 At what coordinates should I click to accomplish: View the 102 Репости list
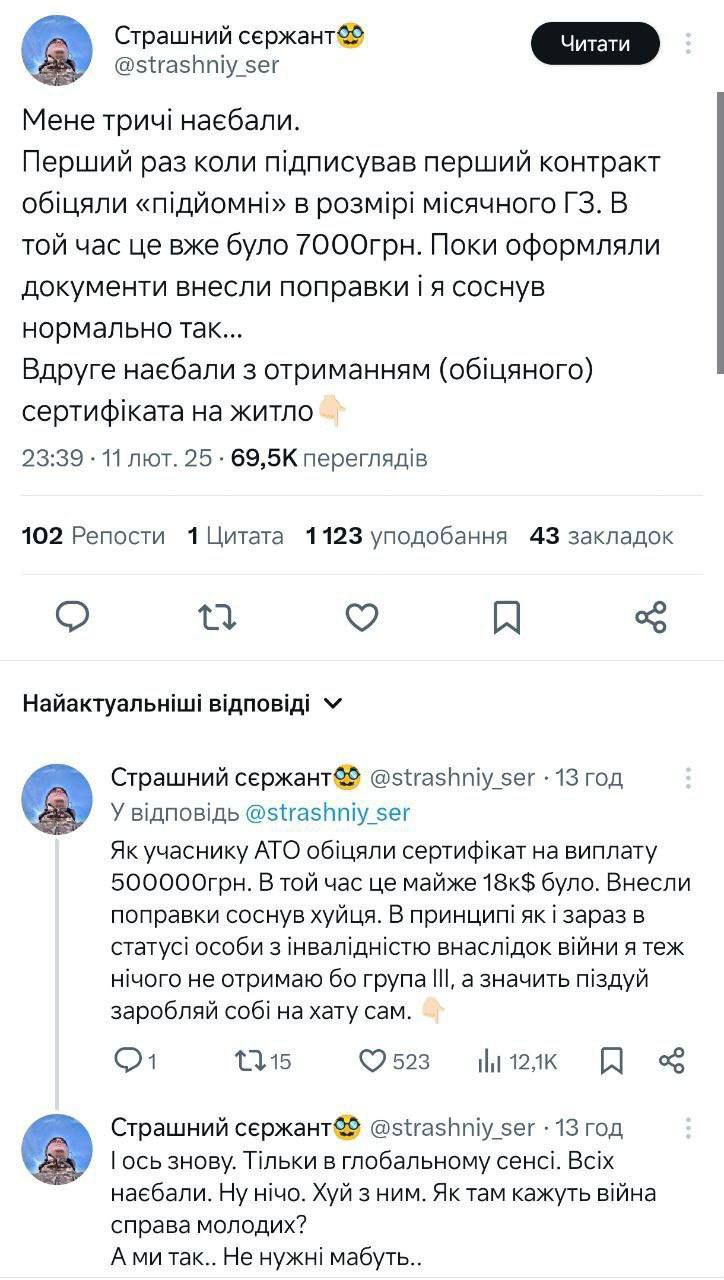[x=93, y=537]
